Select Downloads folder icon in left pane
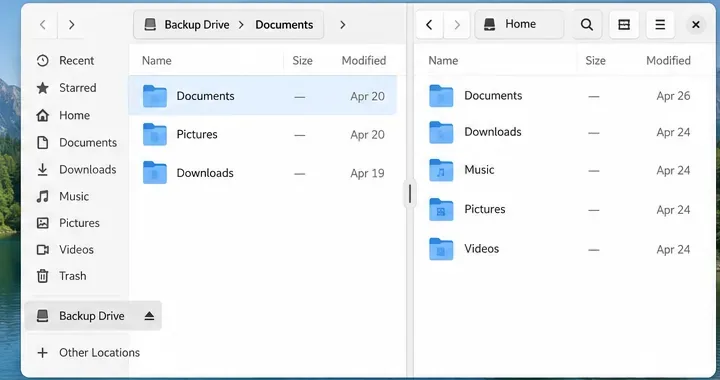 pos(155,173)
